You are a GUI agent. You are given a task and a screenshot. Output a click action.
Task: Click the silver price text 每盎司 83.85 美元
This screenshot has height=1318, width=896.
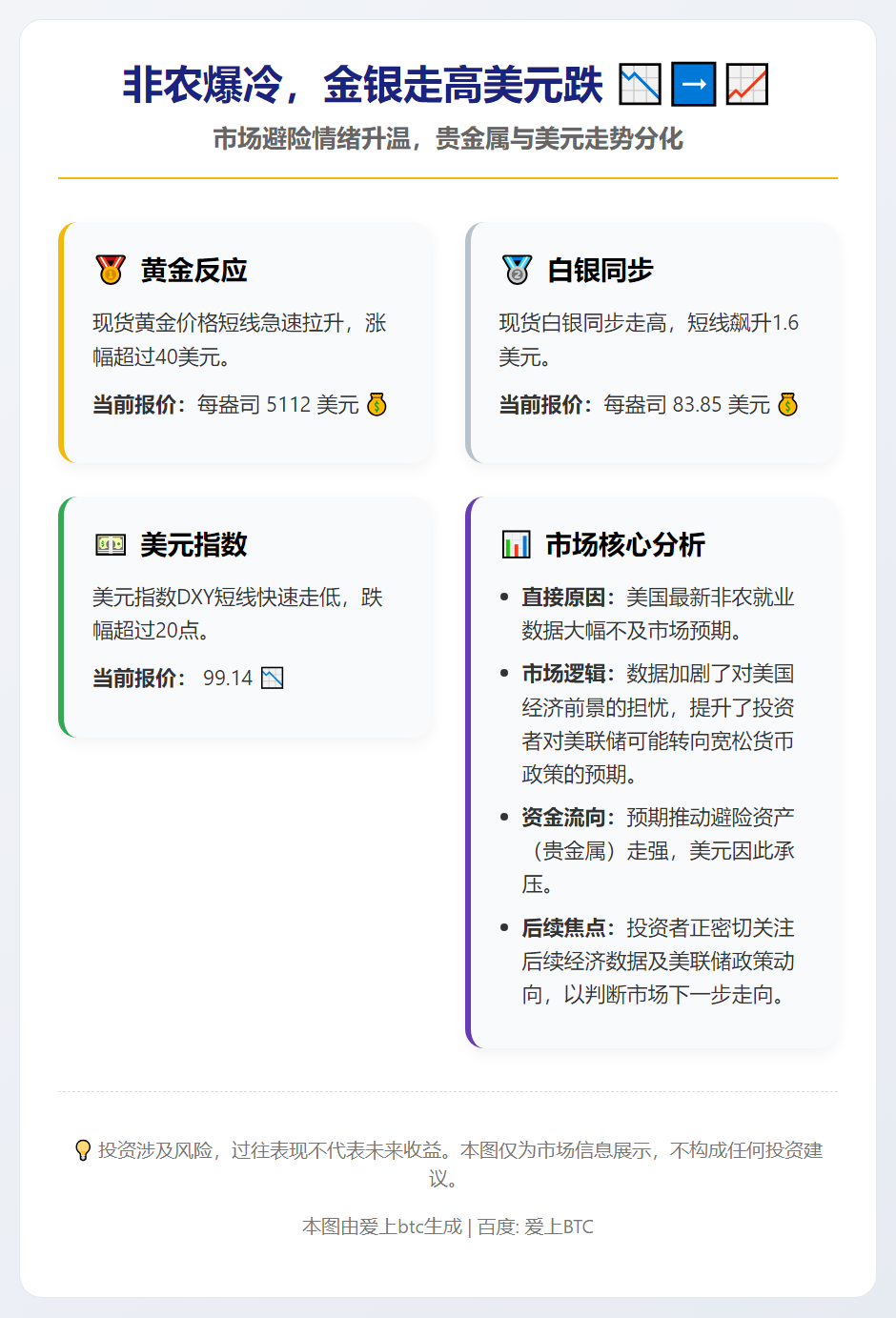pyautogui.click(x=687, y=405)
